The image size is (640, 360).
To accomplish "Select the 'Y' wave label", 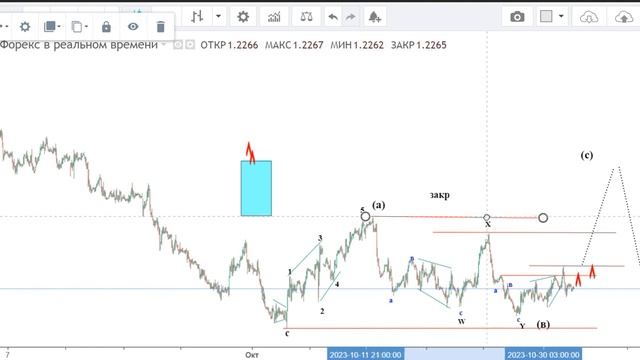I will [x=522, y=326].
